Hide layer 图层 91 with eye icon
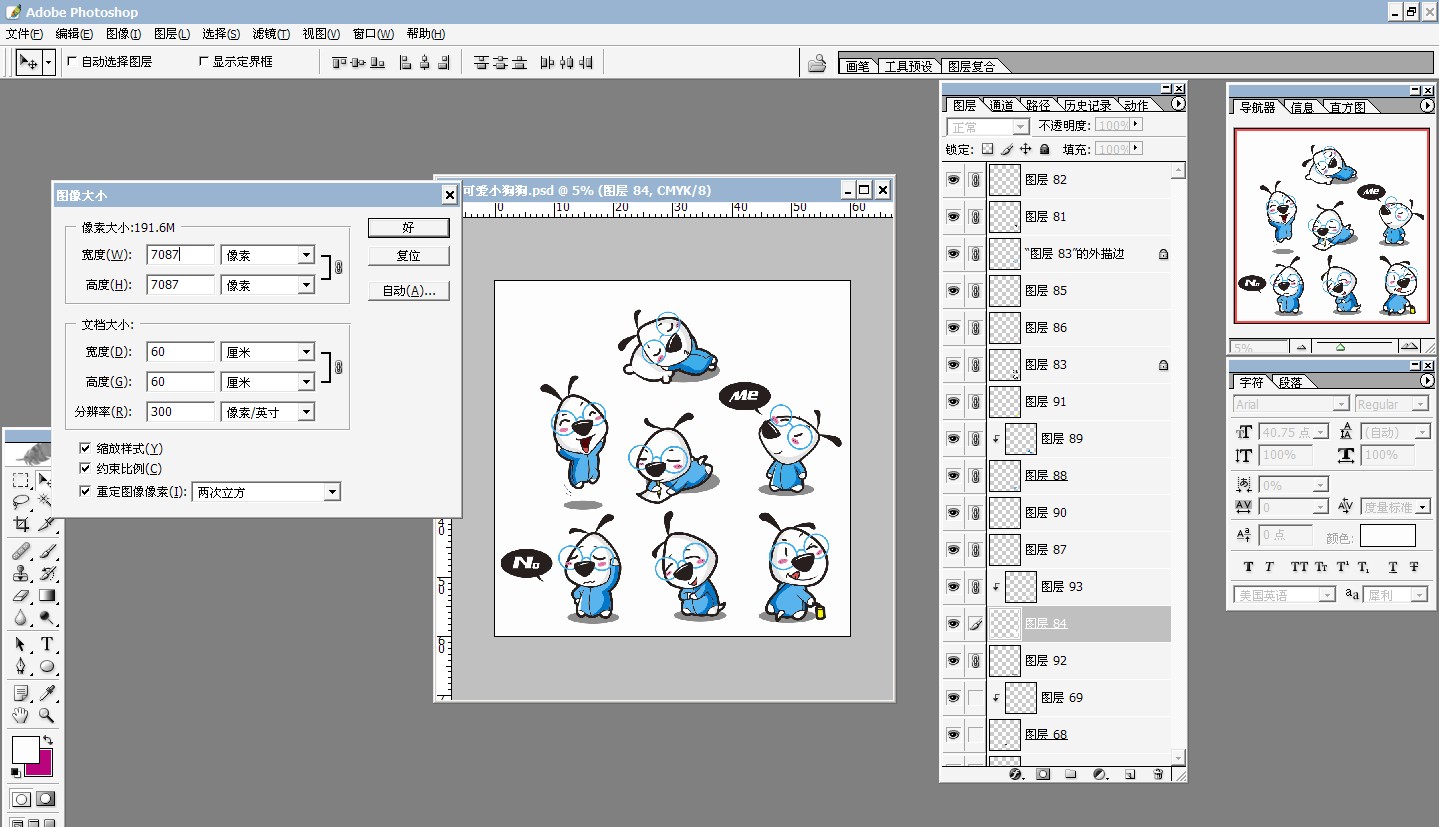1439x827 pixels. [953, 402]
